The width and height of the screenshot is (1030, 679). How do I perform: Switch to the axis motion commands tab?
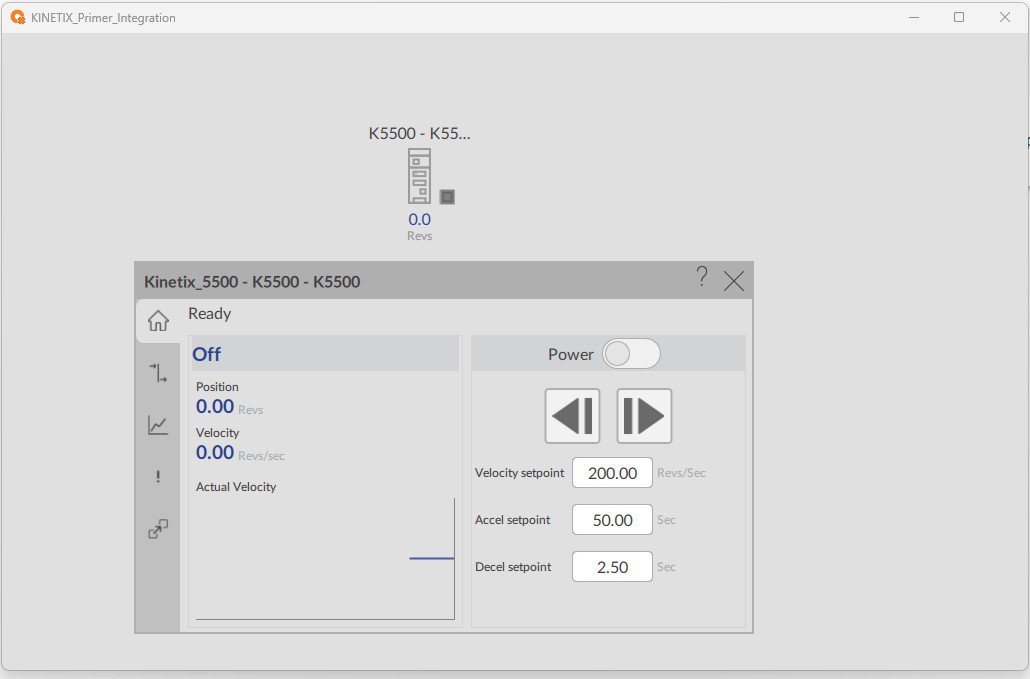coord(158,373)
